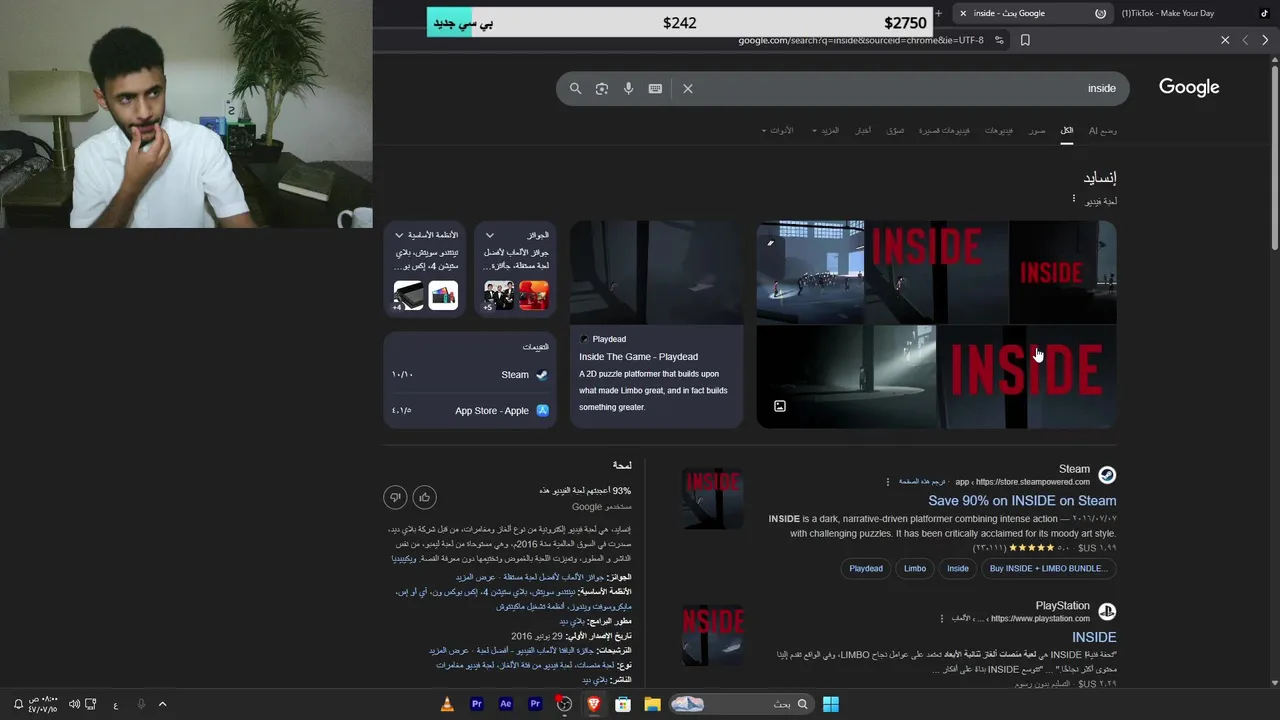Image resolution: width=1280 pixels, height=720 pixels.
Task: Open the Windows Start menu
Action: point(831,704)
